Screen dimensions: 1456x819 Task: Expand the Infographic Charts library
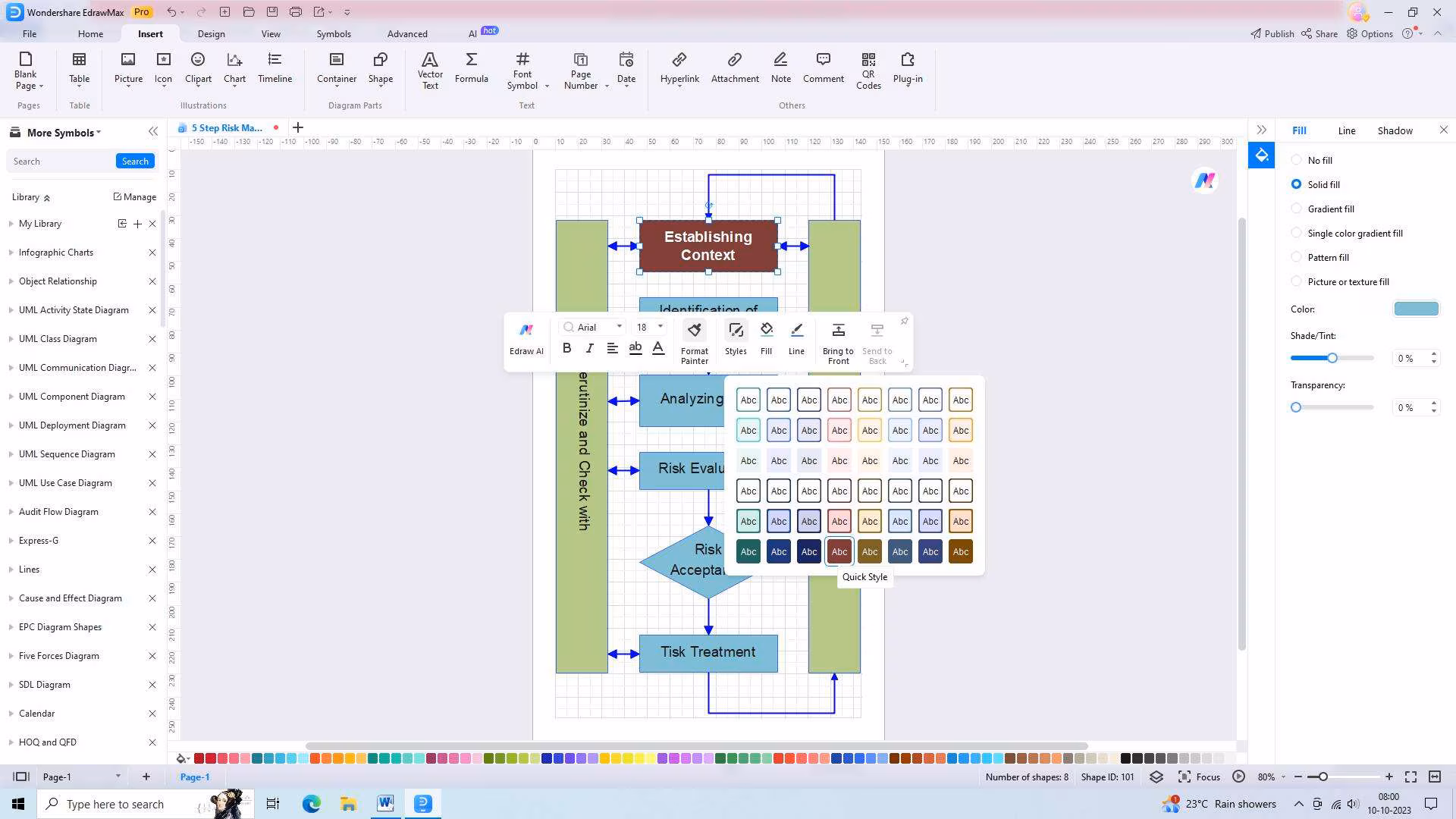56,253
